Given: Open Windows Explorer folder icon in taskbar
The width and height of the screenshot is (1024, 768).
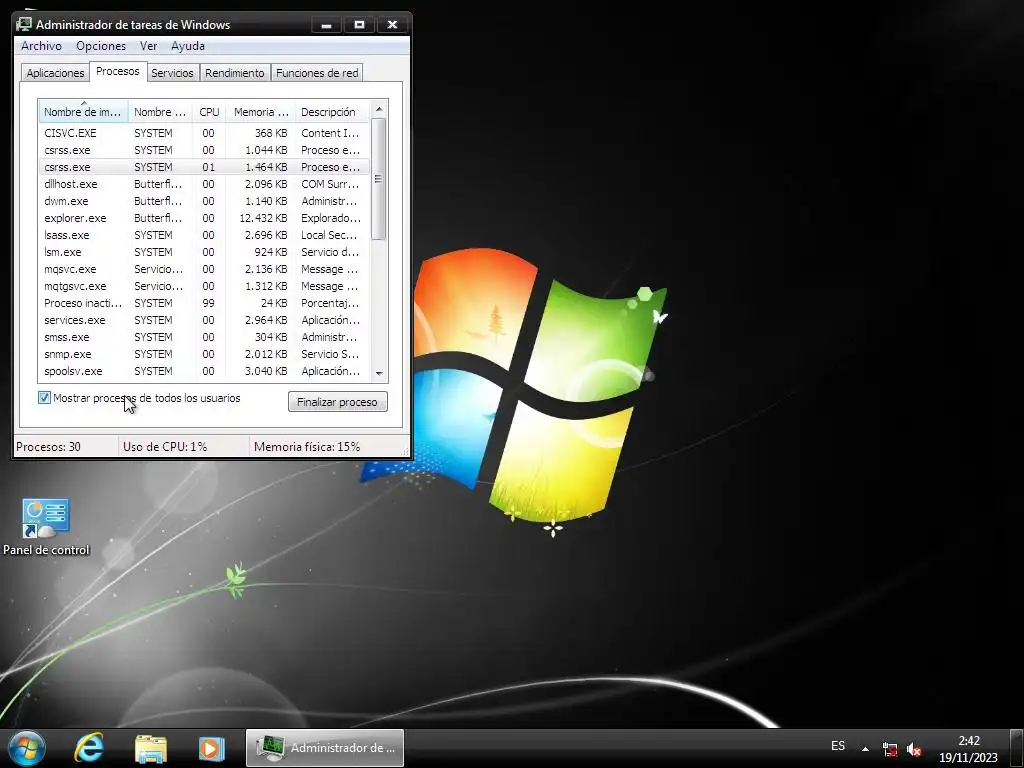Looking at the screenshot, I should tap(151, 749).
